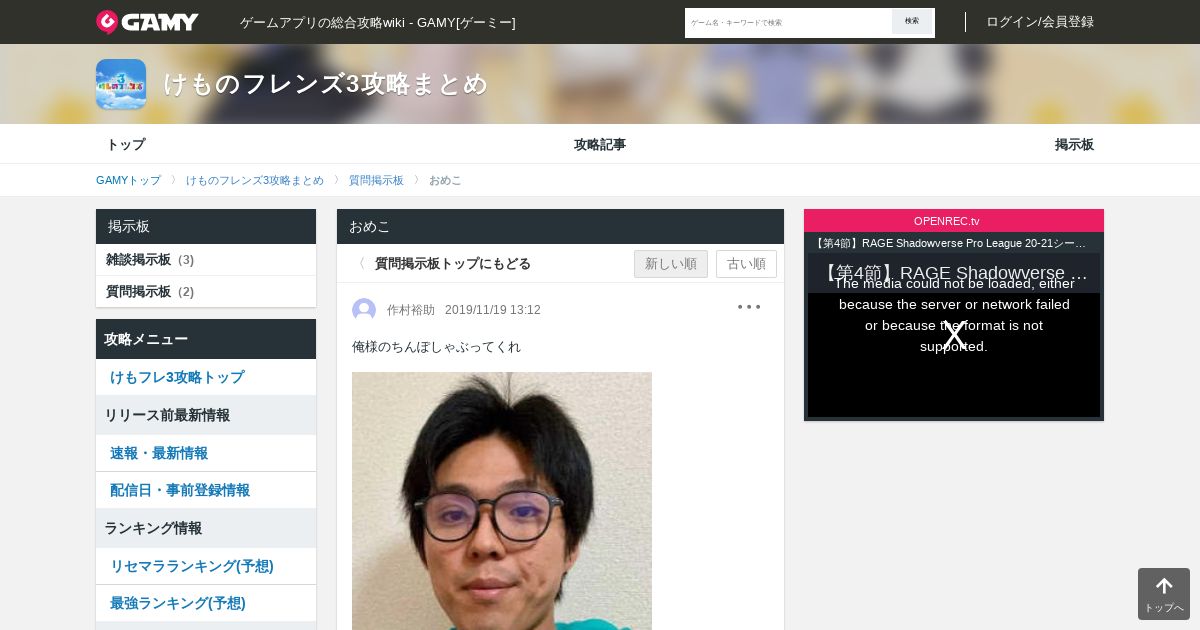Open 最強ランキング(予想) menu link

(206, 603)
